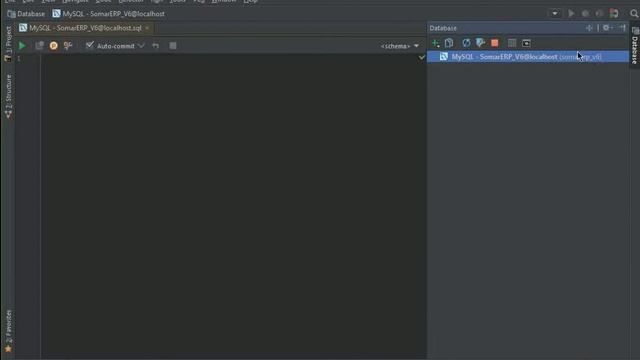The height and width of the screenshot is (360, 640).
Task: Open the Favorites tool window tab
Action: (x=8, y=331)
